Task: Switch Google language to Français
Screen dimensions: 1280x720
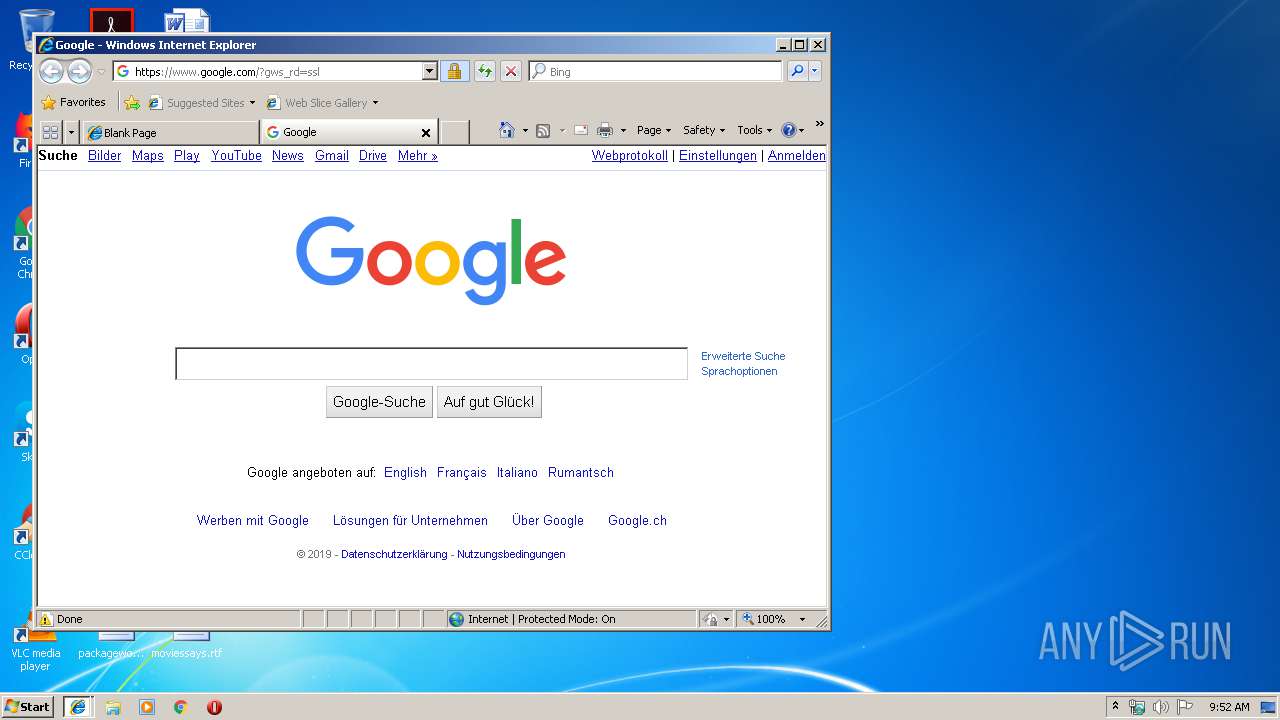Action: tap(462, 472)
